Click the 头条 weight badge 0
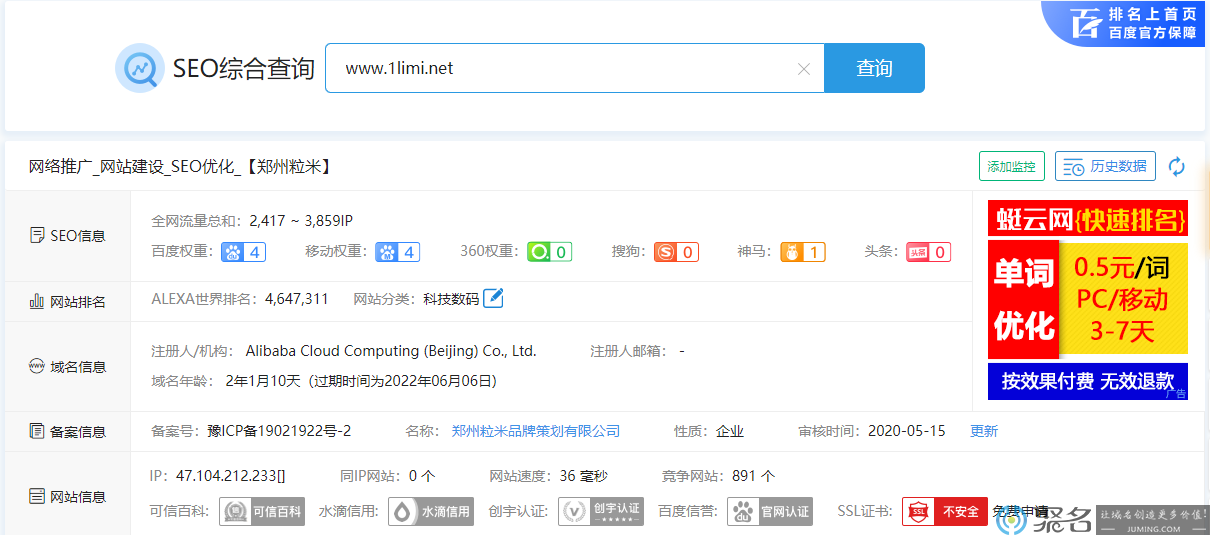1210x535 pixels. click(928, 252)
